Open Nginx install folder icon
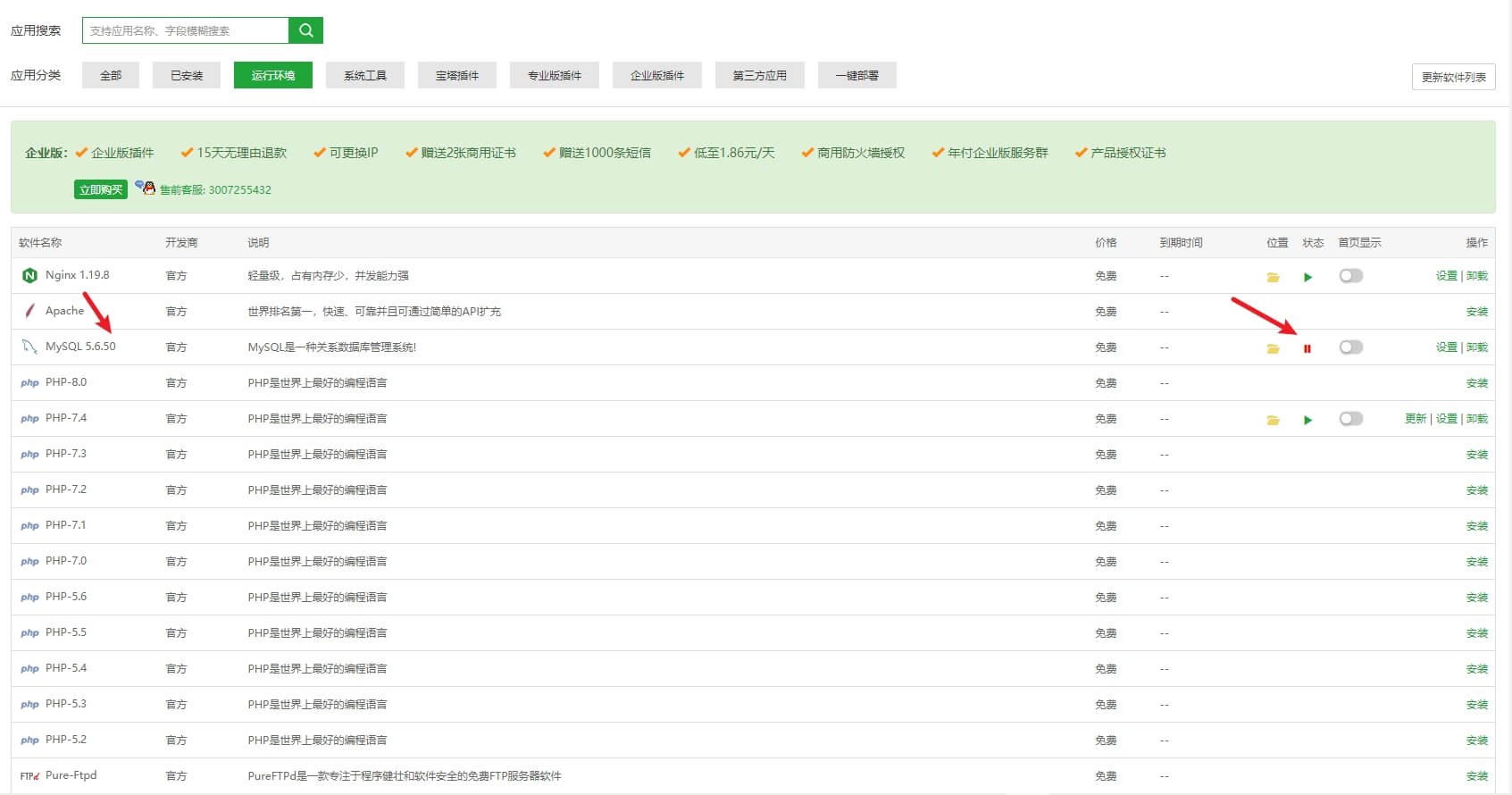Viewport: 1512px width, 795px height. [x=1274, y=277]
